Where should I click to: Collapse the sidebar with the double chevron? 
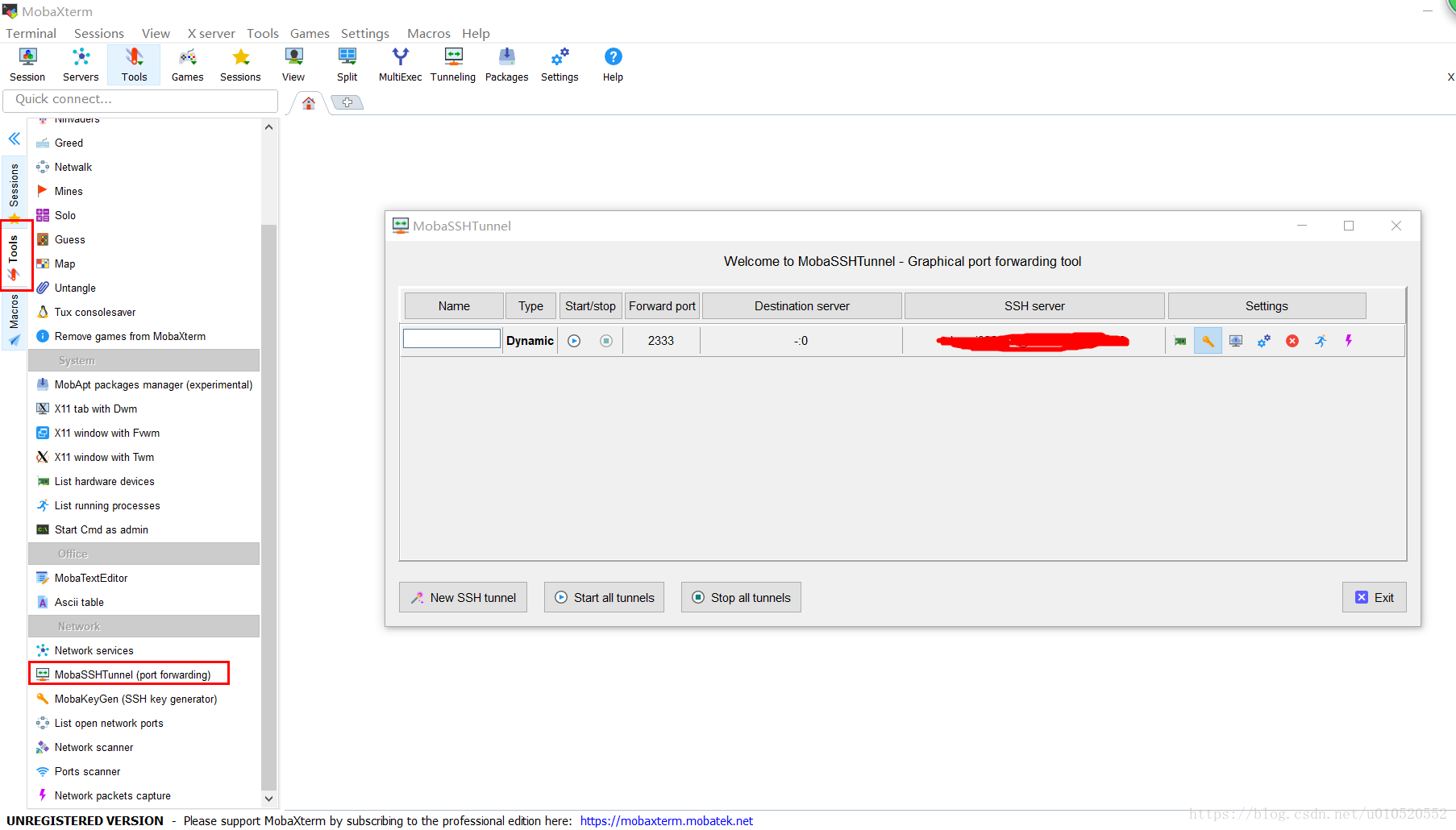tap(15, 139)
